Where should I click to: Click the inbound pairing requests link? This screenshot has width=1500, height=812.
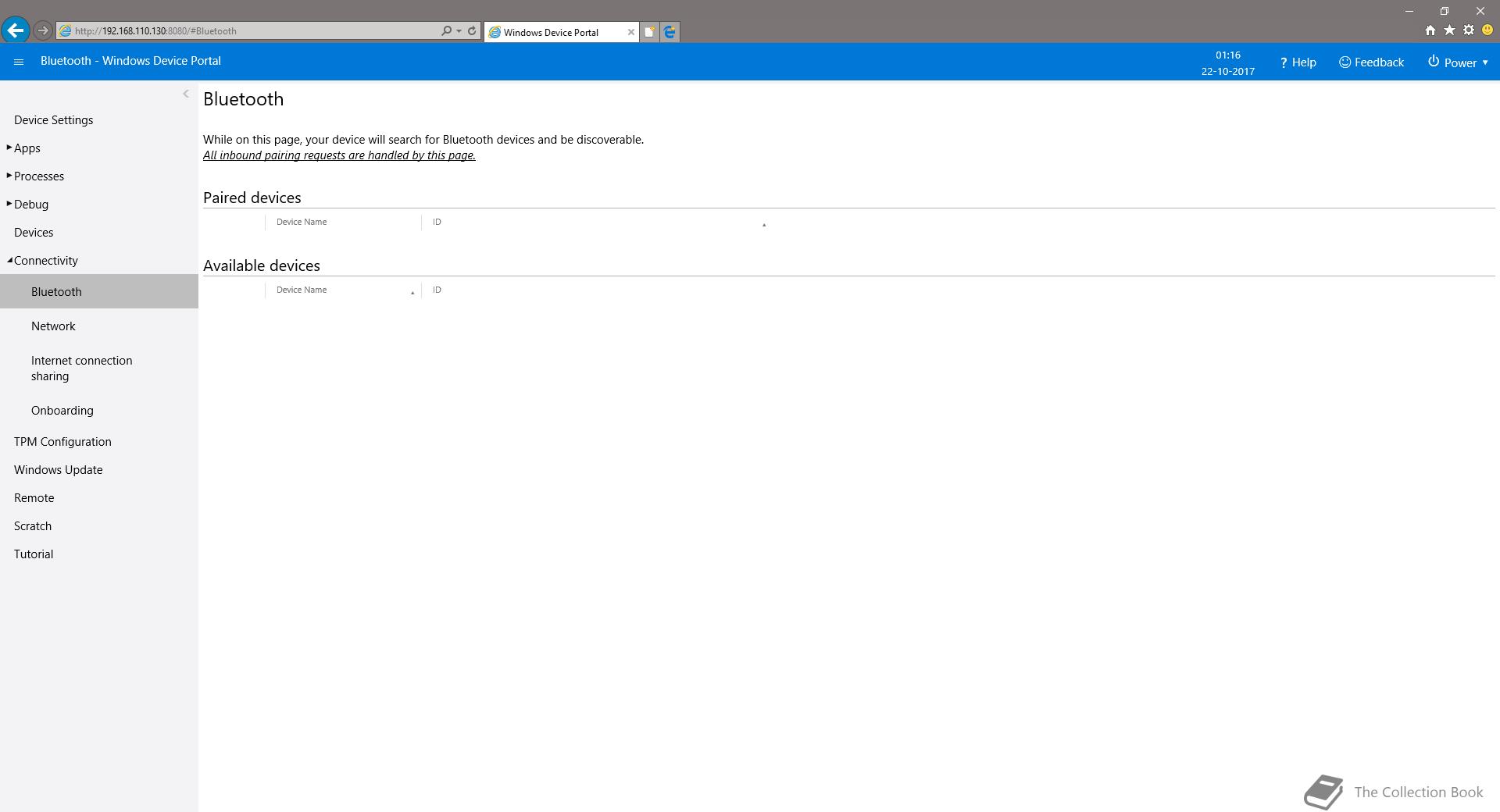pyautogui.click(x=339, y=155)
